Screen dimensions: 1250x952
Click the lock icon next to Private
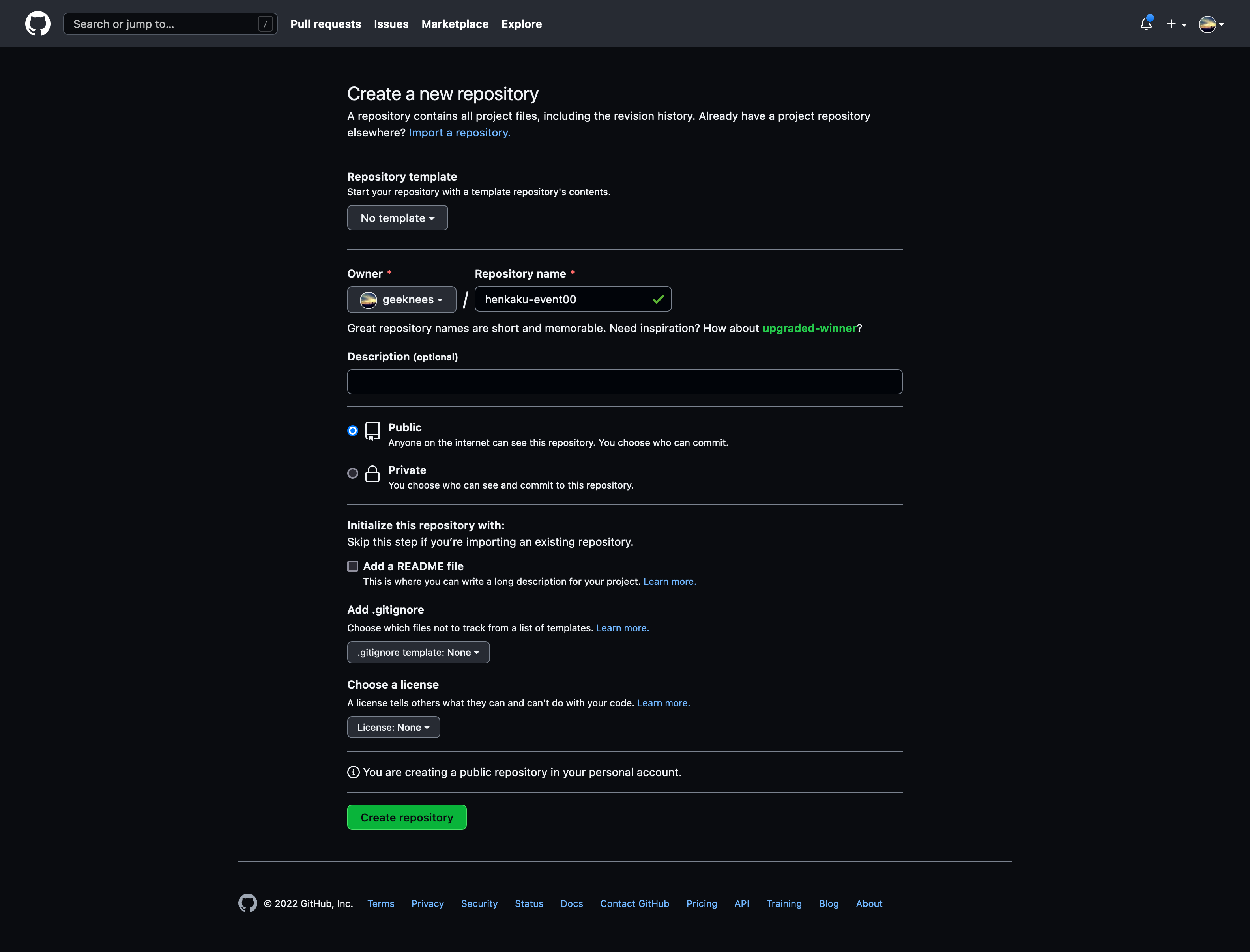372,474
